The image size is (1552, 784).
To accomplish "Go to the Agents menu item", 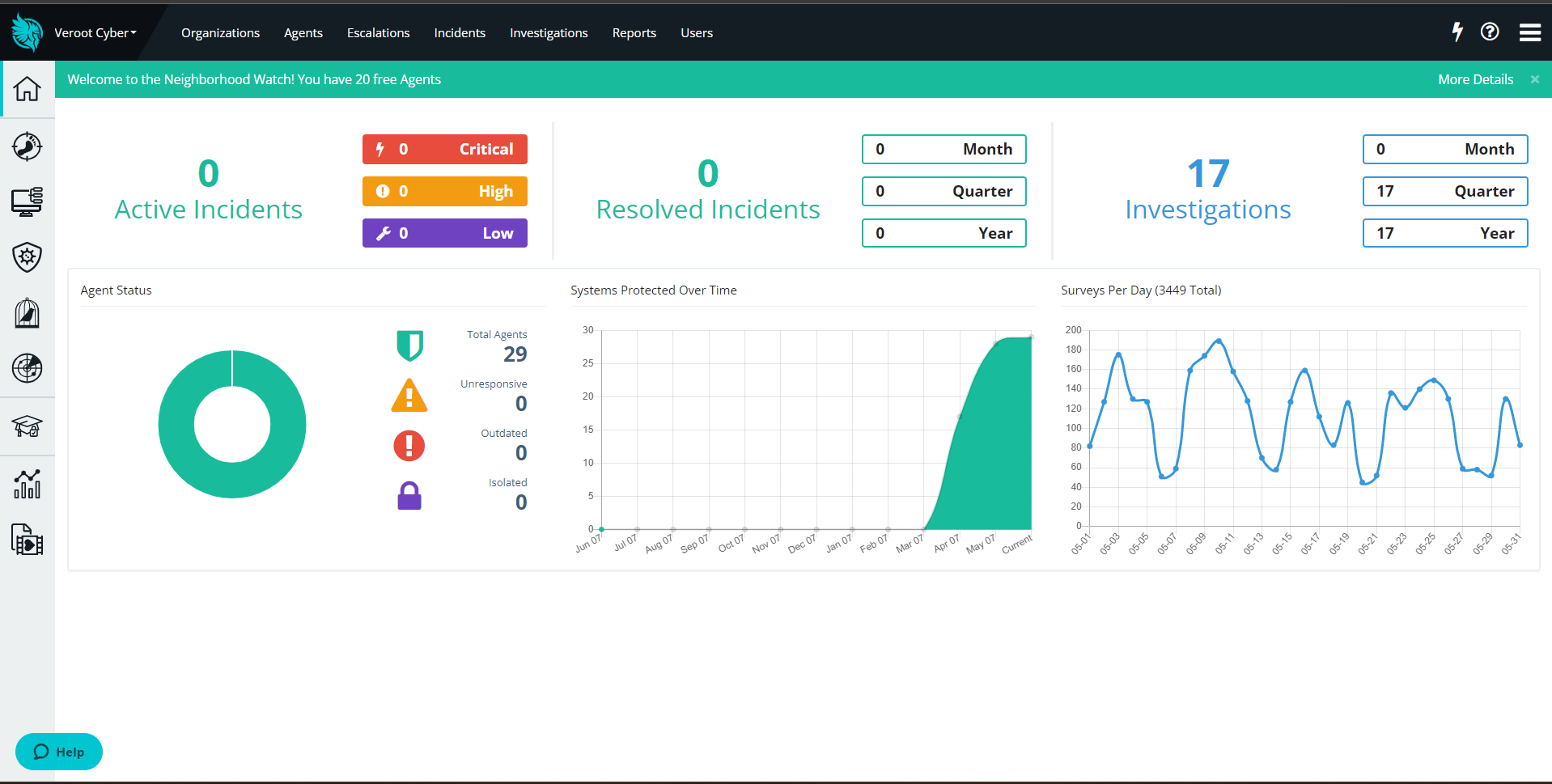I will coord(303,33).
